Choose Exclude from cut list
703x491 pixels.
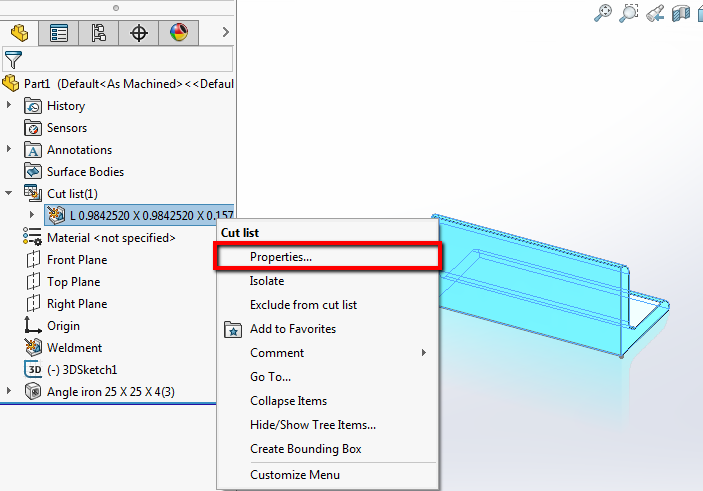[x=328, y=304]
